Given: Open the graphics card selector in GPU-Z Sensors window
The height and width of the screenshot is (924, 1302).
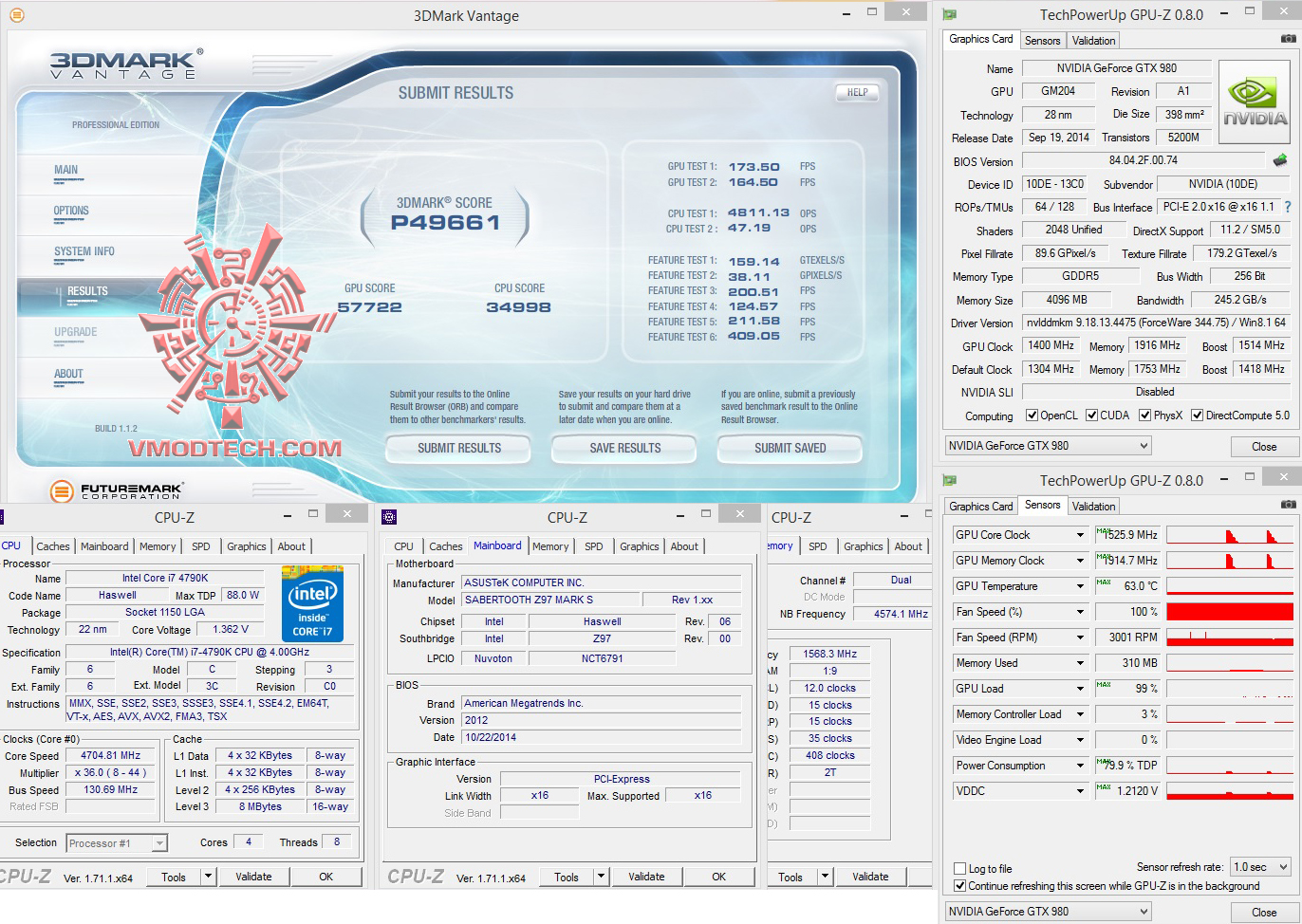Looking at the screenshot, I should (x=1049, y=912).
